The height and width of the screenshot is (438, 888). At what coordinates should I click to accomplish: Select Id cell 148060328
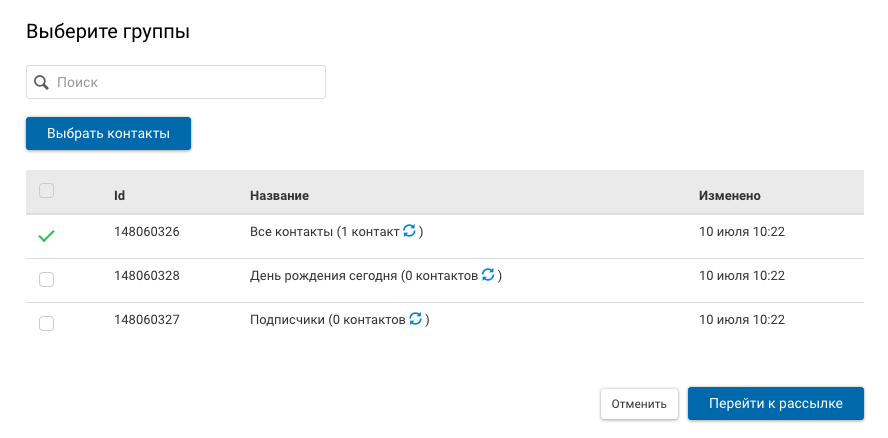[x=147, y=276]
